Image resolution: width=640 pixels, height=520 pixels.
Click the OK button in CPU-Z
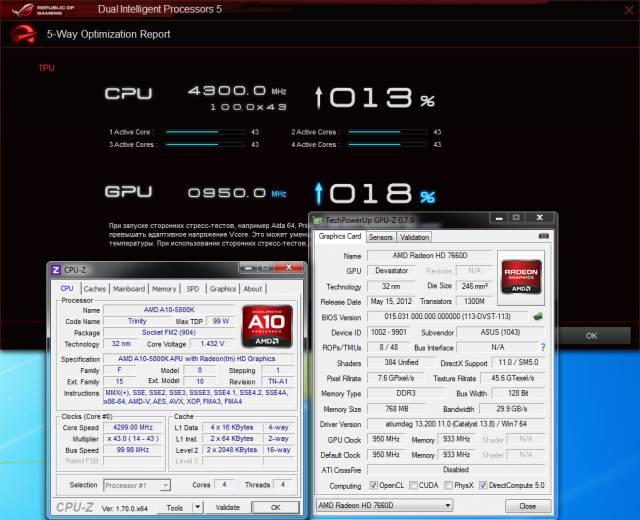[276, 507]
